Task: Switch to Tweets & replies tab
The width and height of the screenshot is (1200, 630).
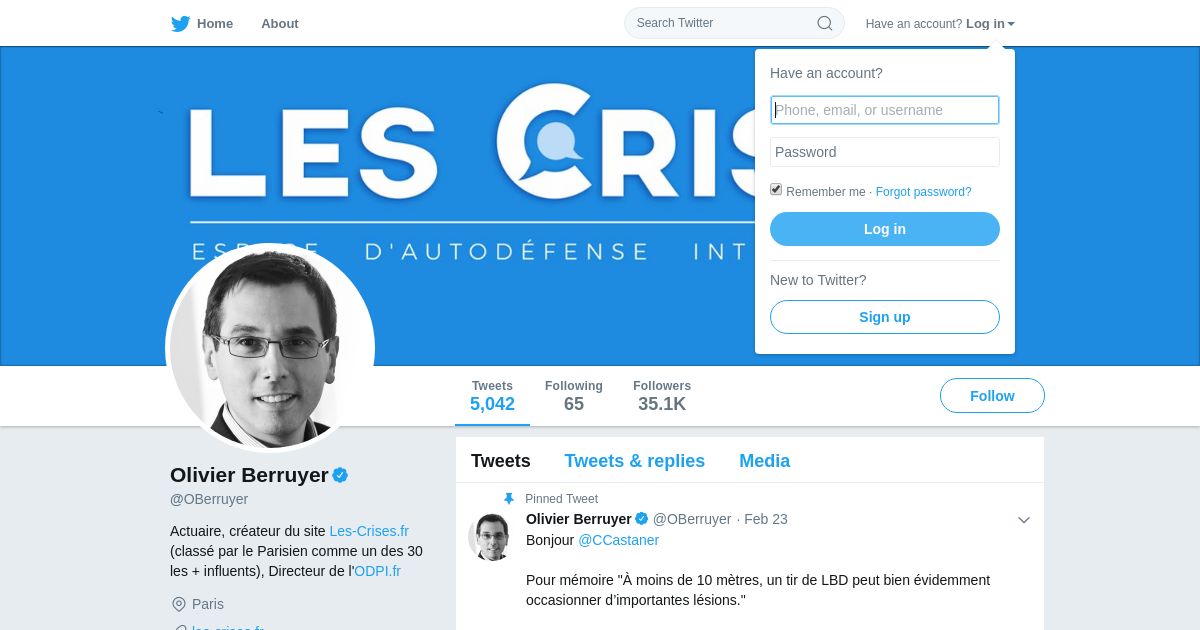Action: (x=635, y=461)
